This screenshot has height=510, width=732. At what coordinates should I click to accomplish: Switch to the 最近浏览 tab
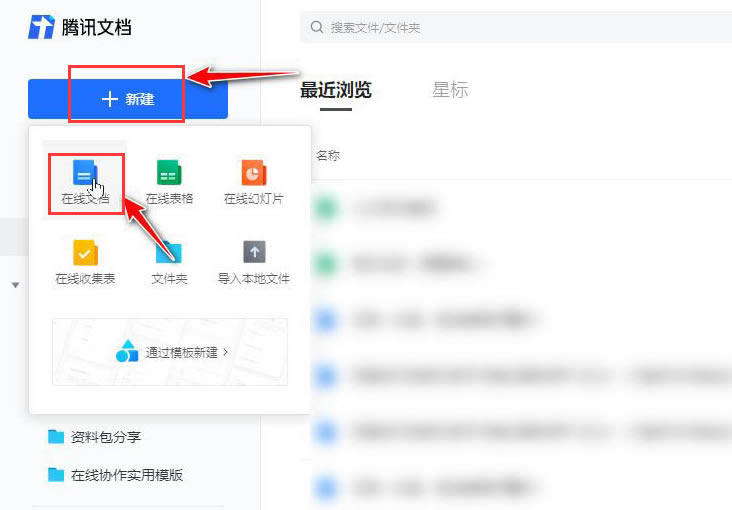[x=336, y=90]
